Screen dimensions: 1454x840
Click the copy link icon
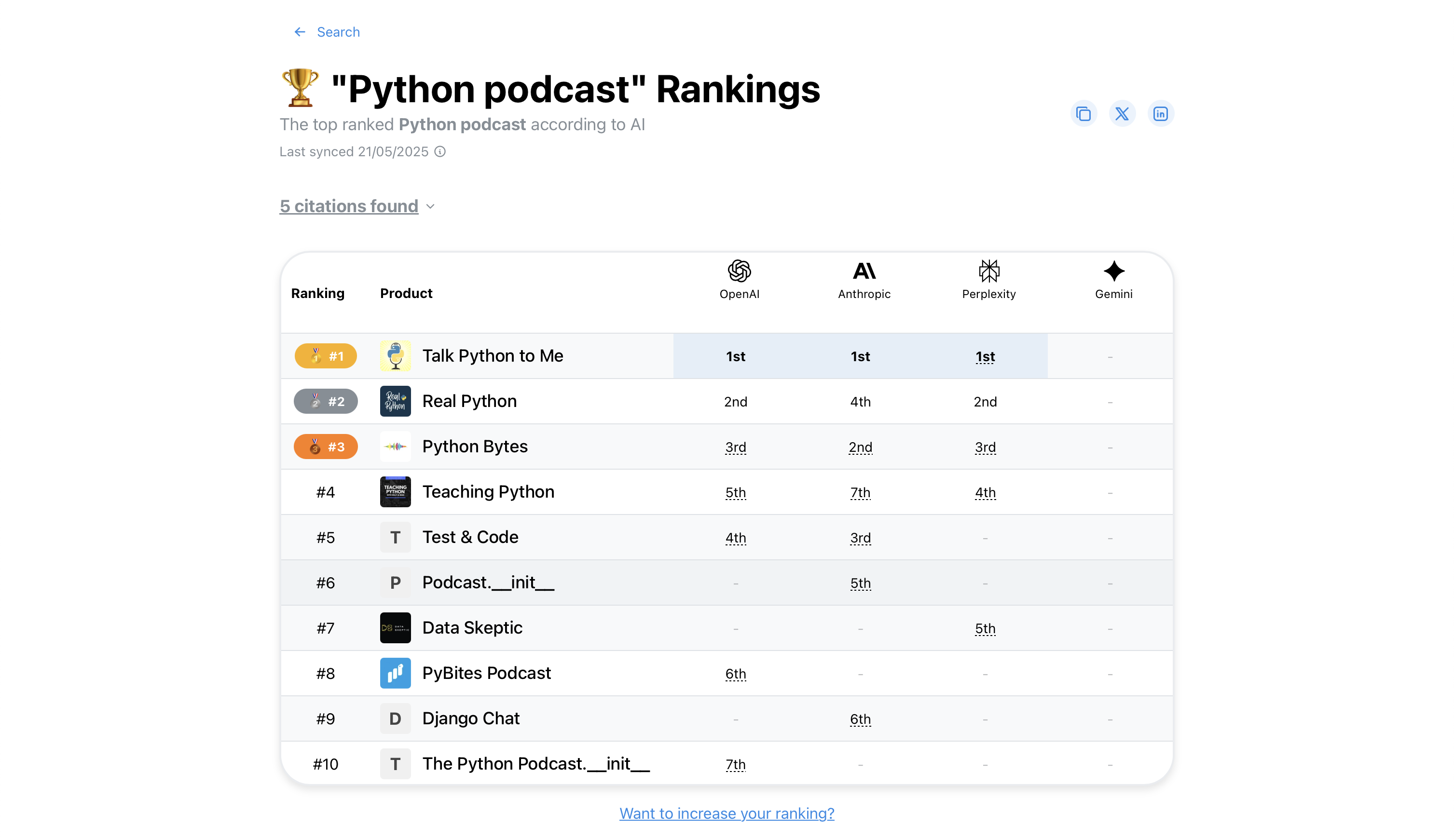[x=1084, y=113]
